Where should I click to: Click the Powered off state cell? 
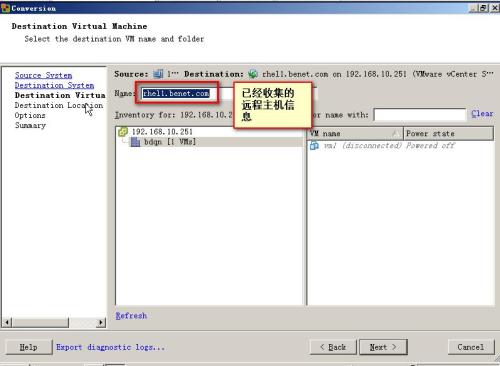click(430, 146)
